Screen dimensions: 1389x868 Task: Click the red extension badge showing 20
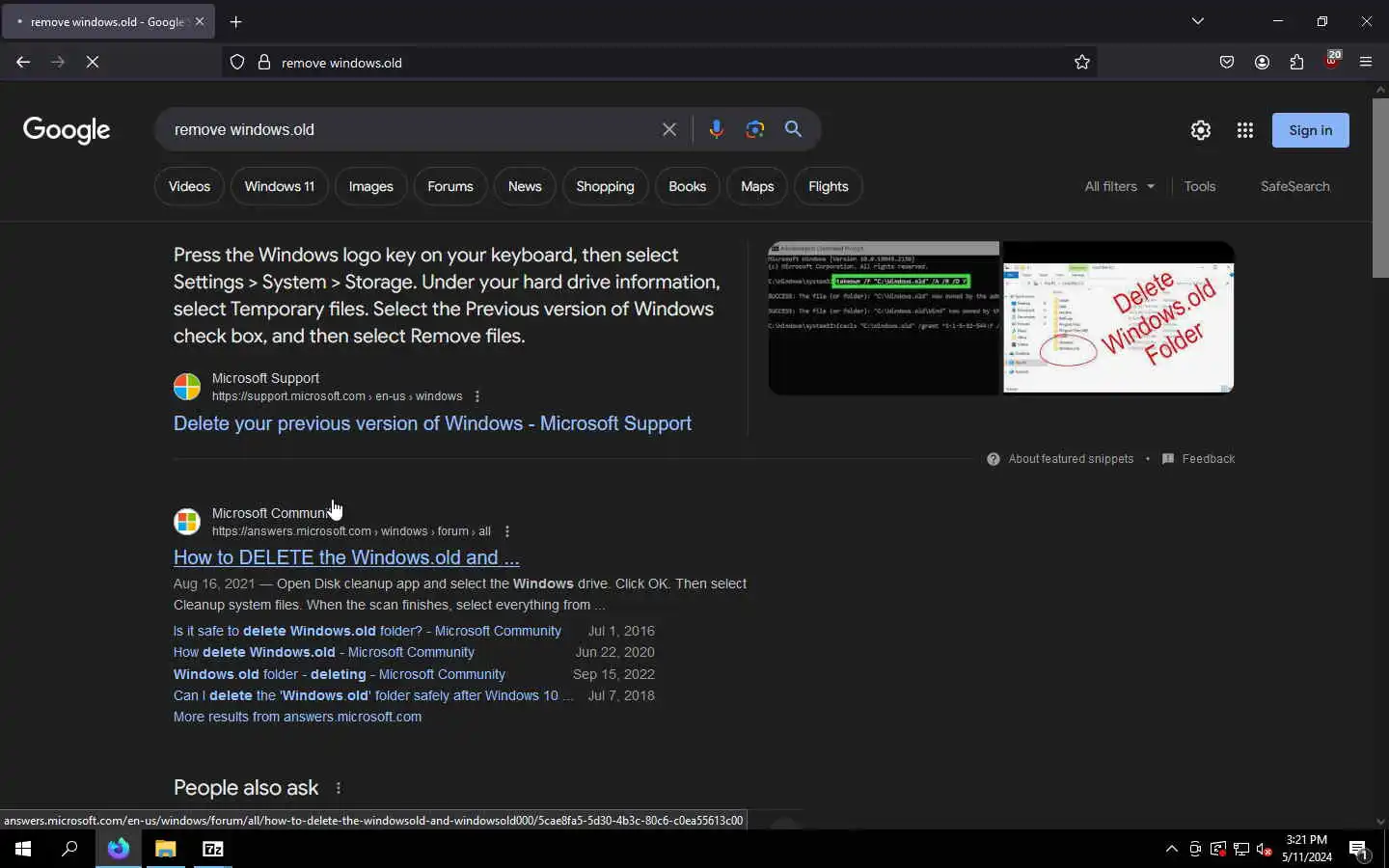pyautogui.click(x=1331, y=60)
